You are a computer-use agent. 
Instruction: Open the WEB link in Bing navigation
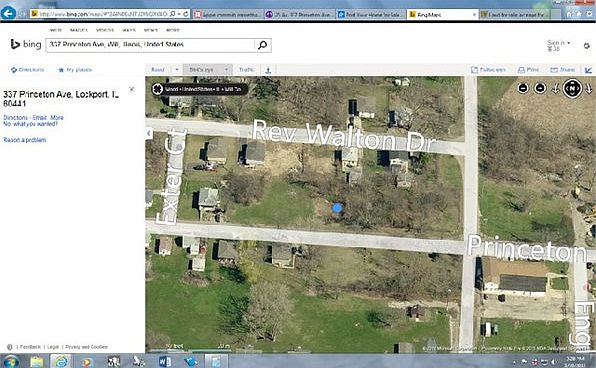(x=56, y=30)
